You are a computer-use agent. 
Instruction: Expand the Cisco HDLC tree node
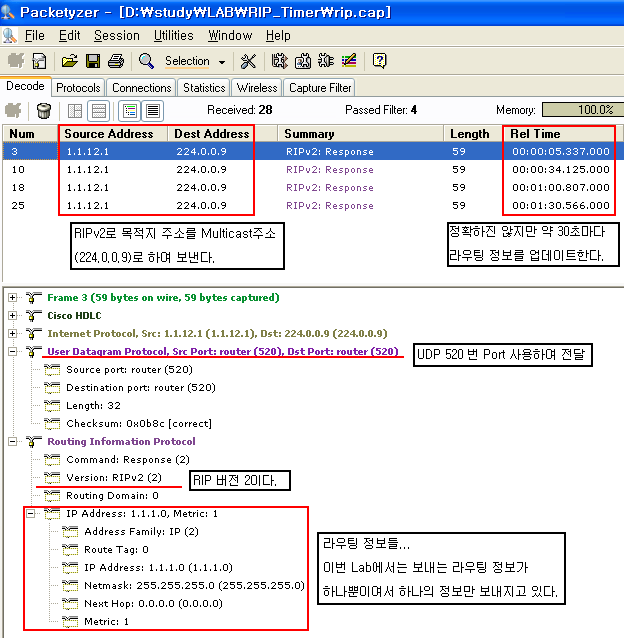pyautogui.click(x=13, y=316)
